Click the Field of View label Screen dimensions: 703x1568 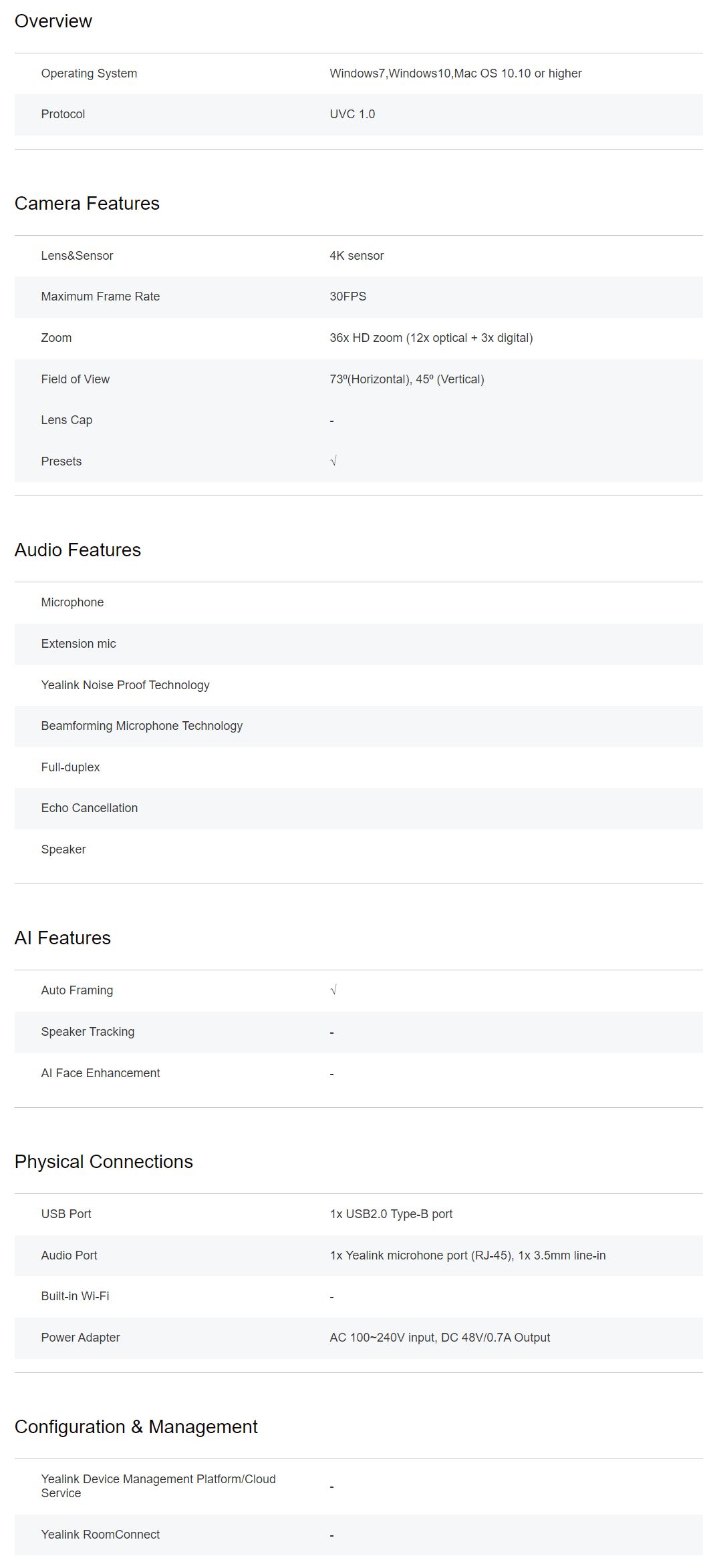(75, 379)
